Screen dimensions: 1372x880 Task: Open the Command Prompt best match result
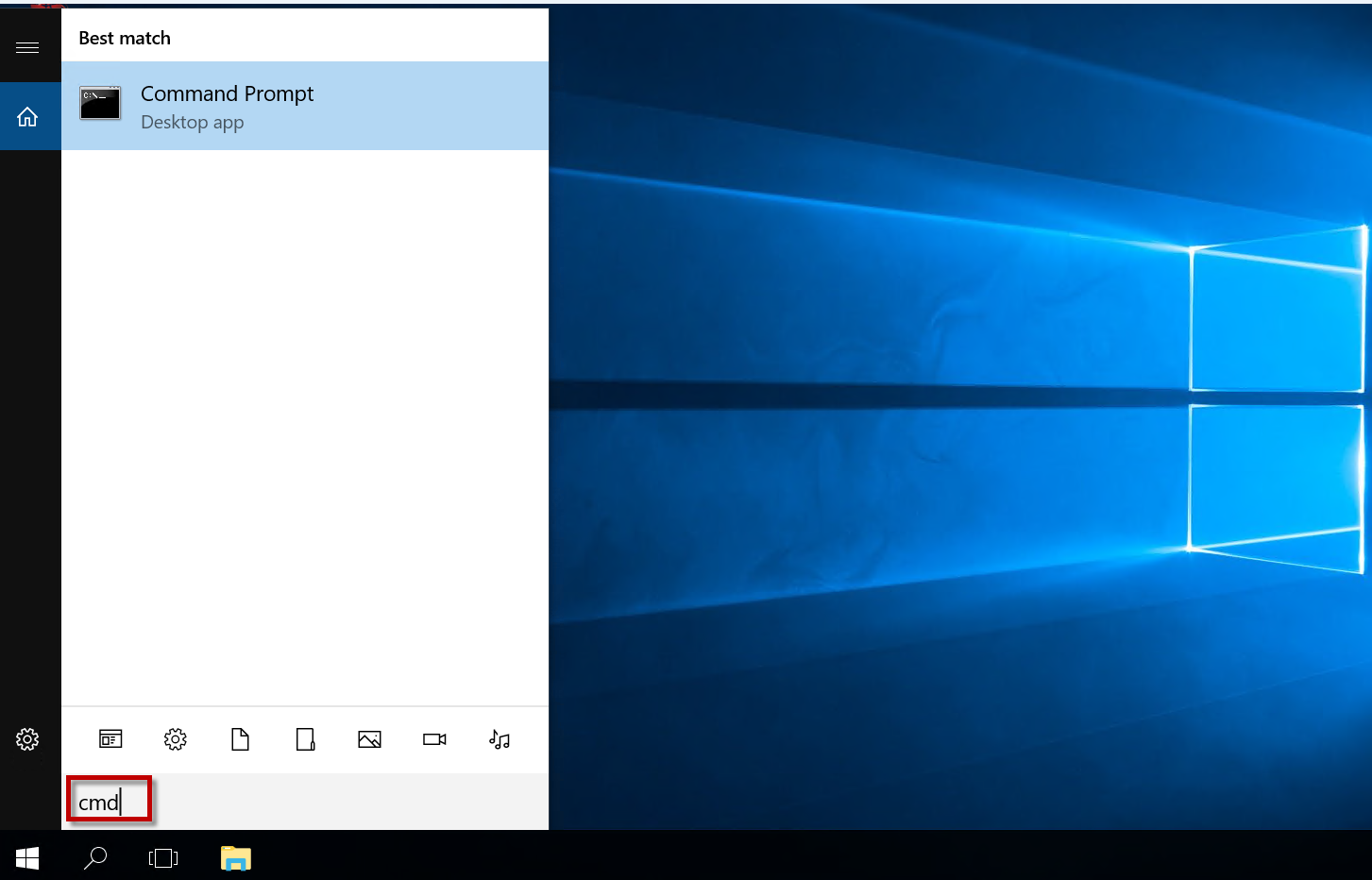(304, 106)
